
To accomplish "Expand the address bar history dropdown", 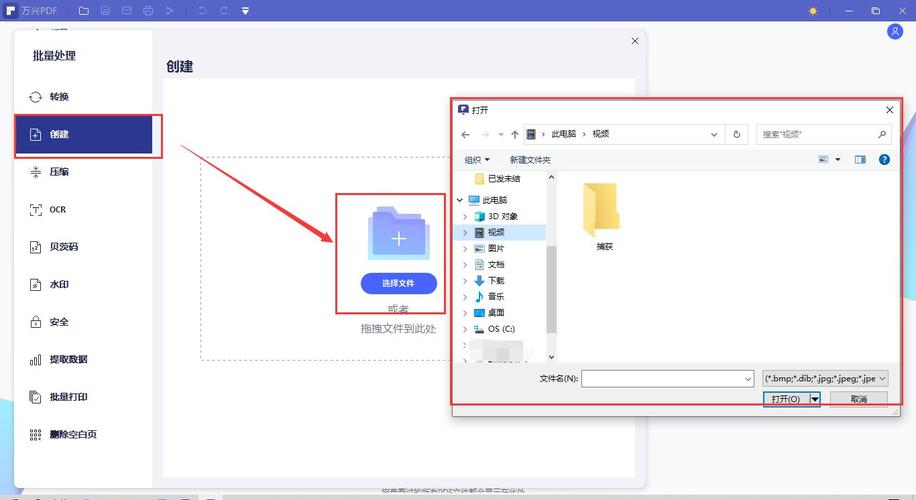I will pyautogui.click(x=714, y=134).
